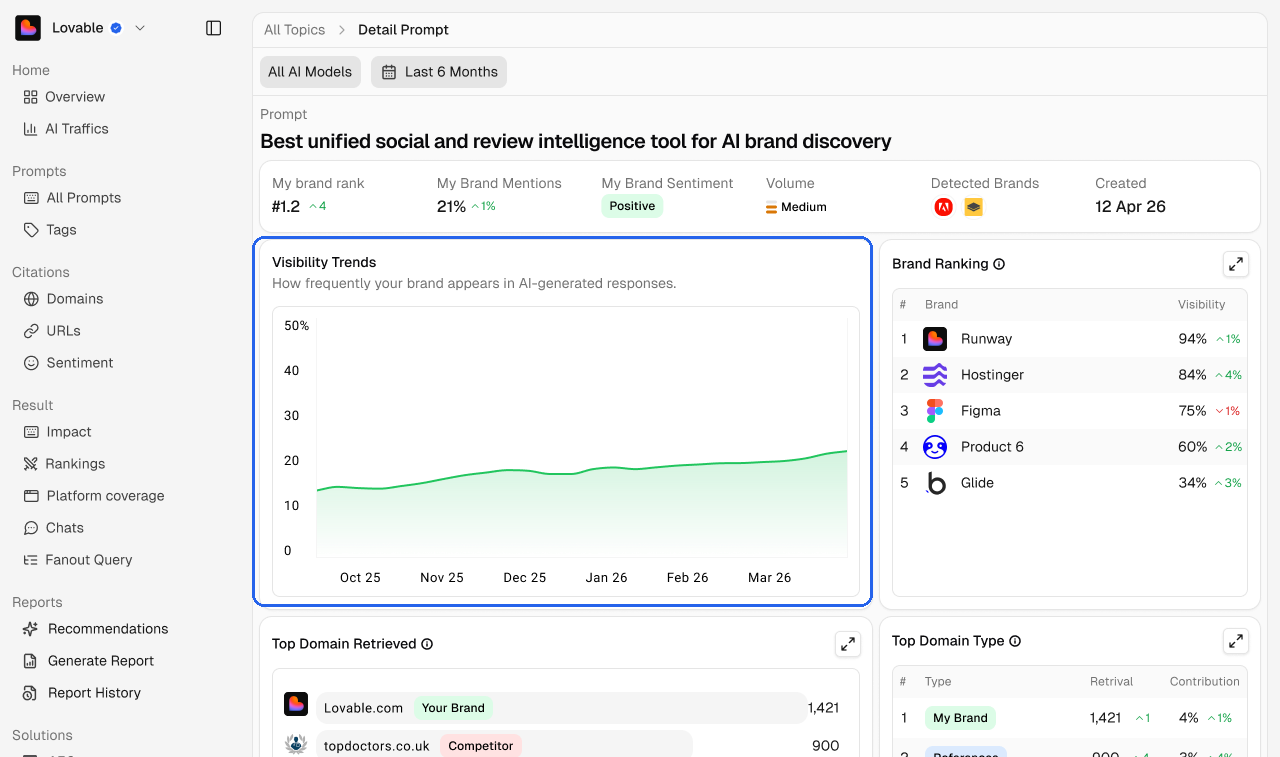Click the Rankings sidebar icon

click(31, 464)
